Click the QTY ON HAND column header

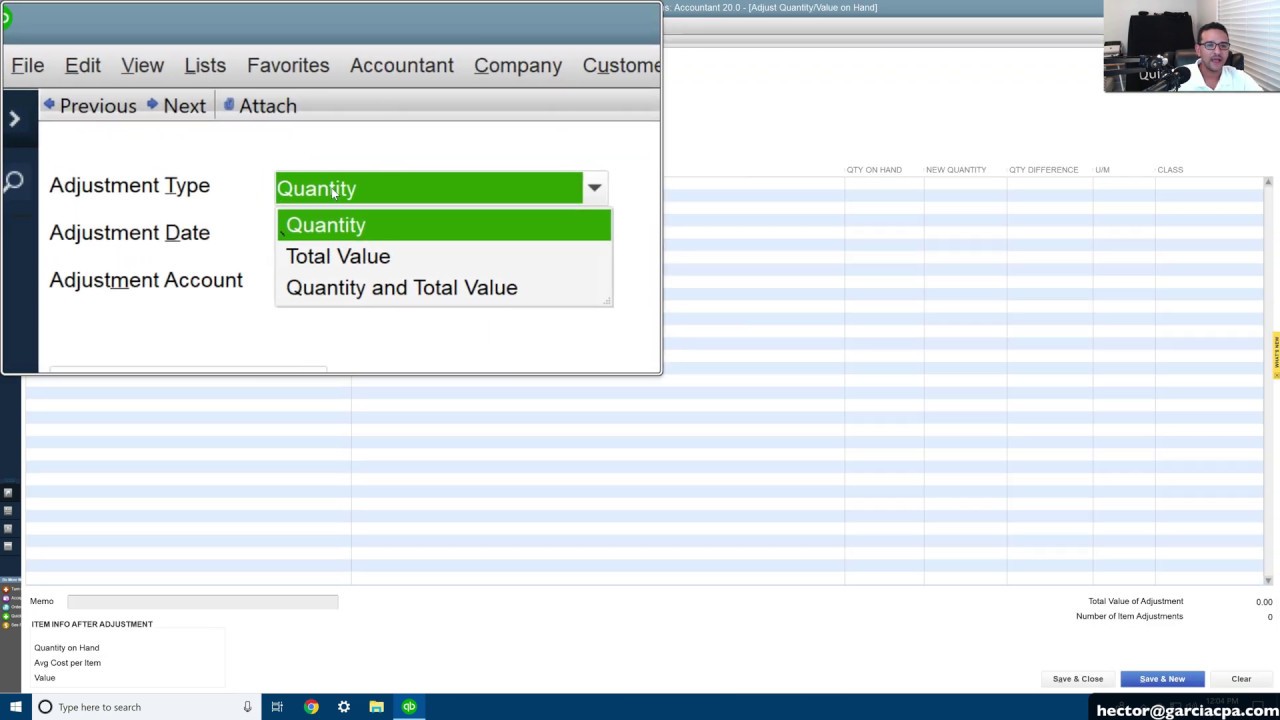[x=874, y=170]
